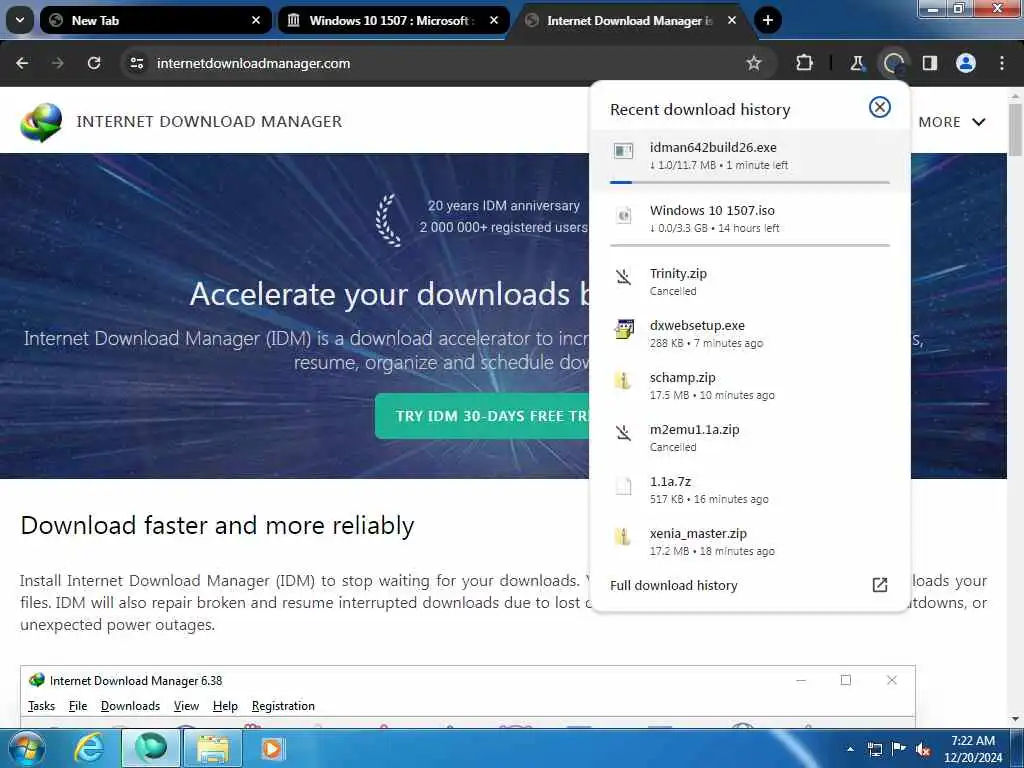
Task: Open site information icon in address bar
Action: click(136, 63)
